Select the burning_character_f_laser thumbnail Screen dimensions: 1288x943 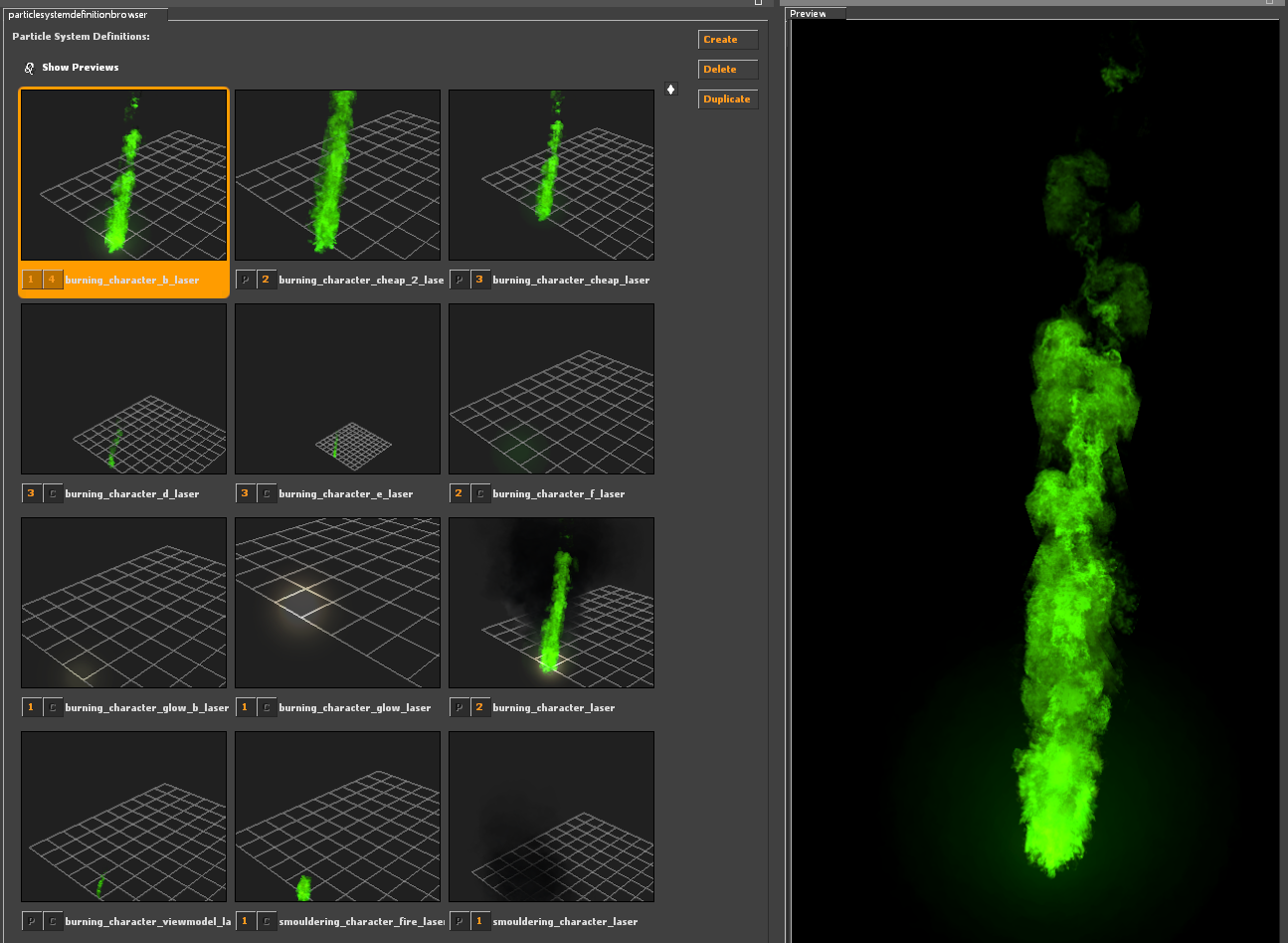tap(551, 389)
